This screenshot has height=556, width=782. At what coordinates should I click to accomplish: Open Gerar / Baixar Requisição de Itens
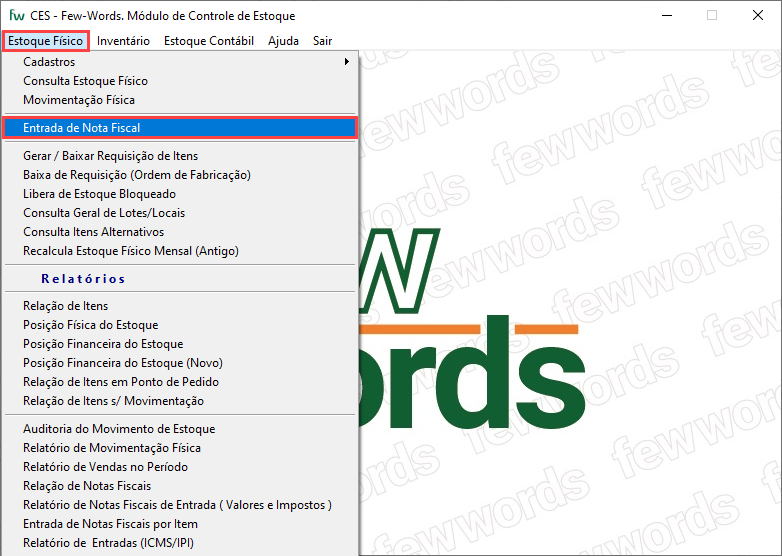click(180, 156)
